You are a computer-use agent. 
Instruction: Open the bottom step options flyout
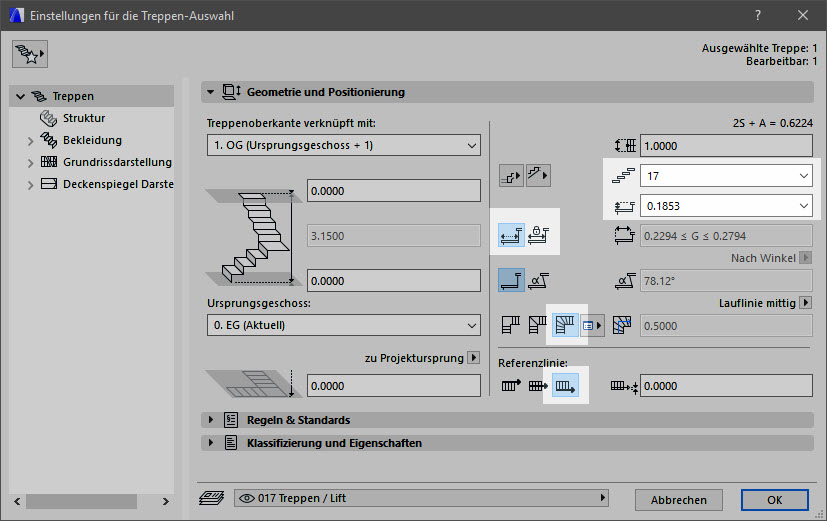pos(511,176)
